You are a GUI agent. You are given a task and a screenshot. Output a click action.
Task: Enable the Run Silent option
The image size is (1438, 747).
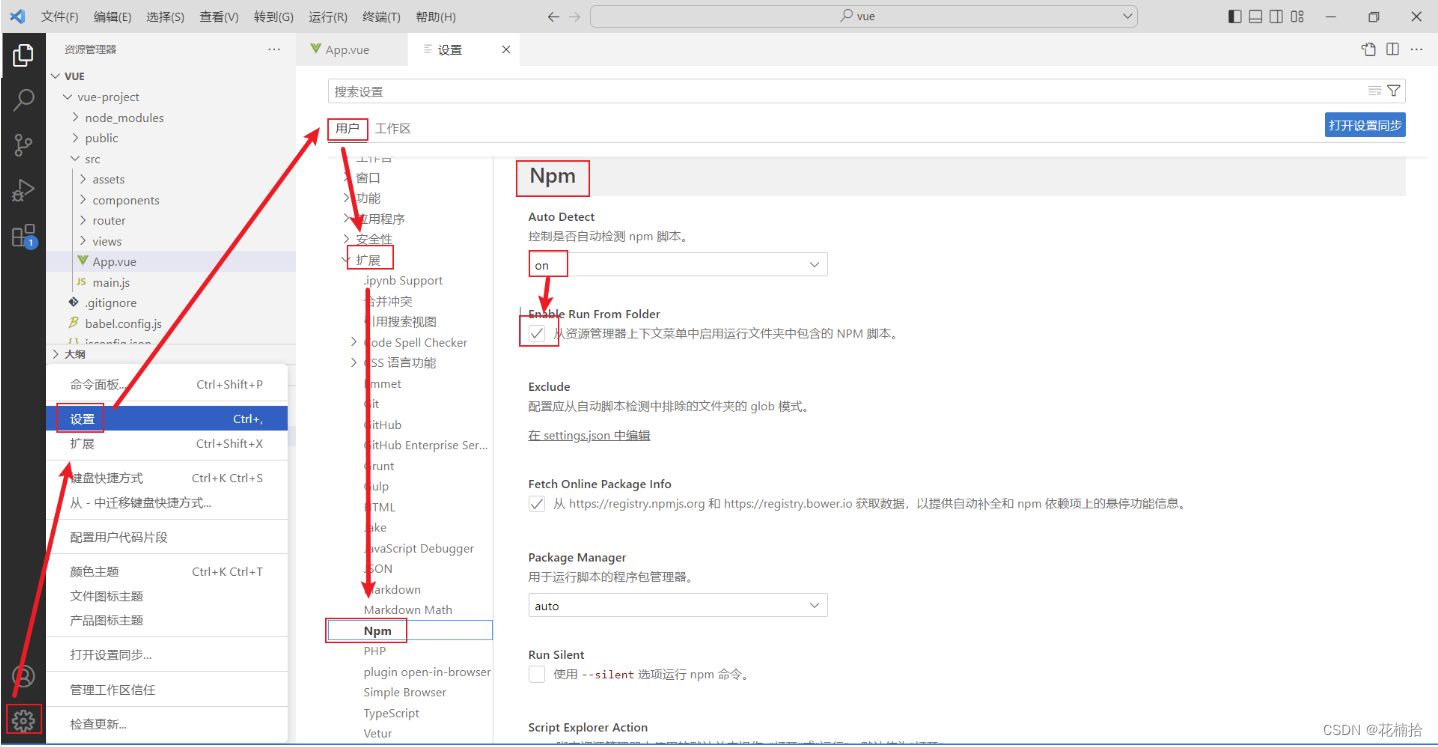tap(537, 674)
